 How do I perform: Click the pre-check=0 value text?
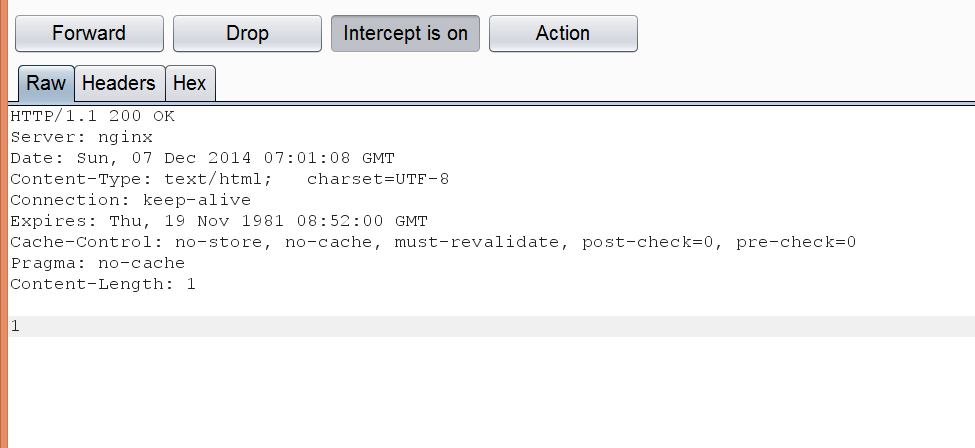pyautogui.click(x=796, y=242)
